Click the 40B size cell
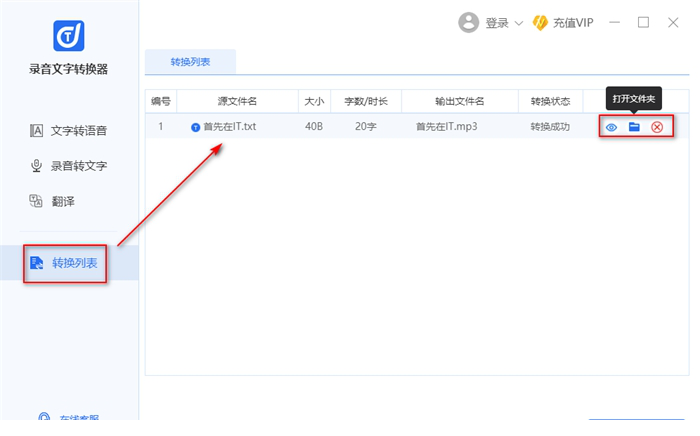This screenshot has width=700, height=436. click(314, 127)
